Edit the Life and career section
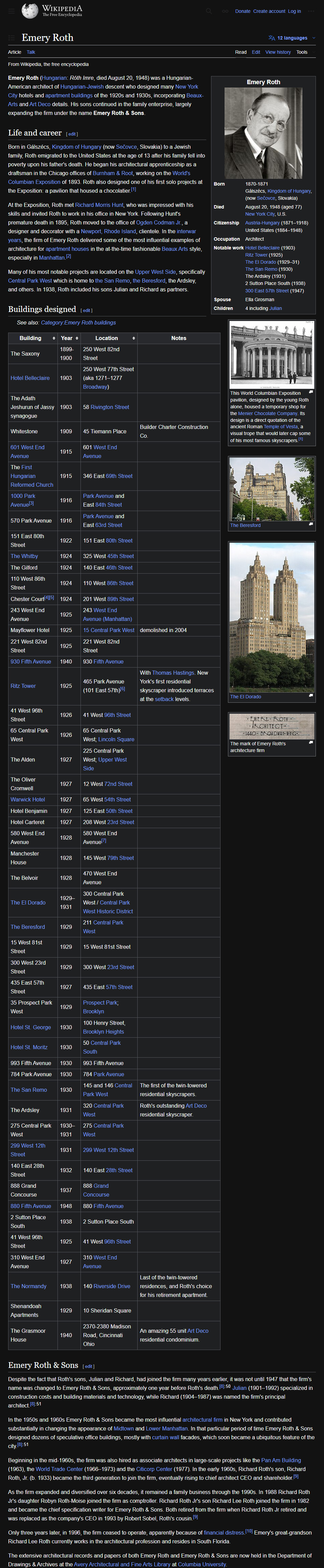Screen dimensions: 324x1568 pos(72,134)
